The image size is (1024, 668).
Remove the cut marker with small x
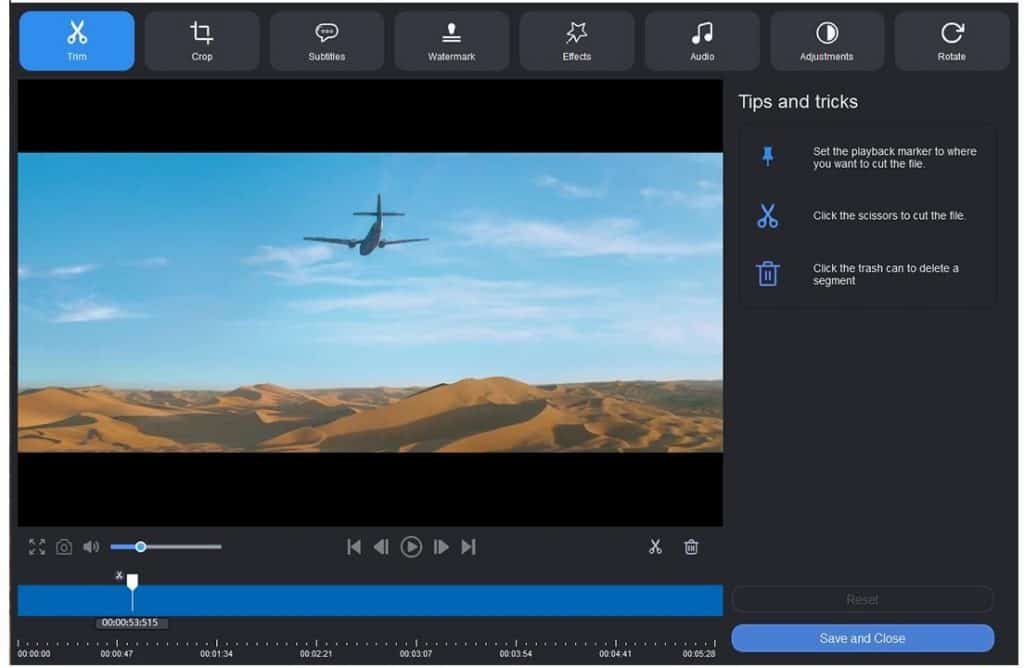click(x=119, y=575)
